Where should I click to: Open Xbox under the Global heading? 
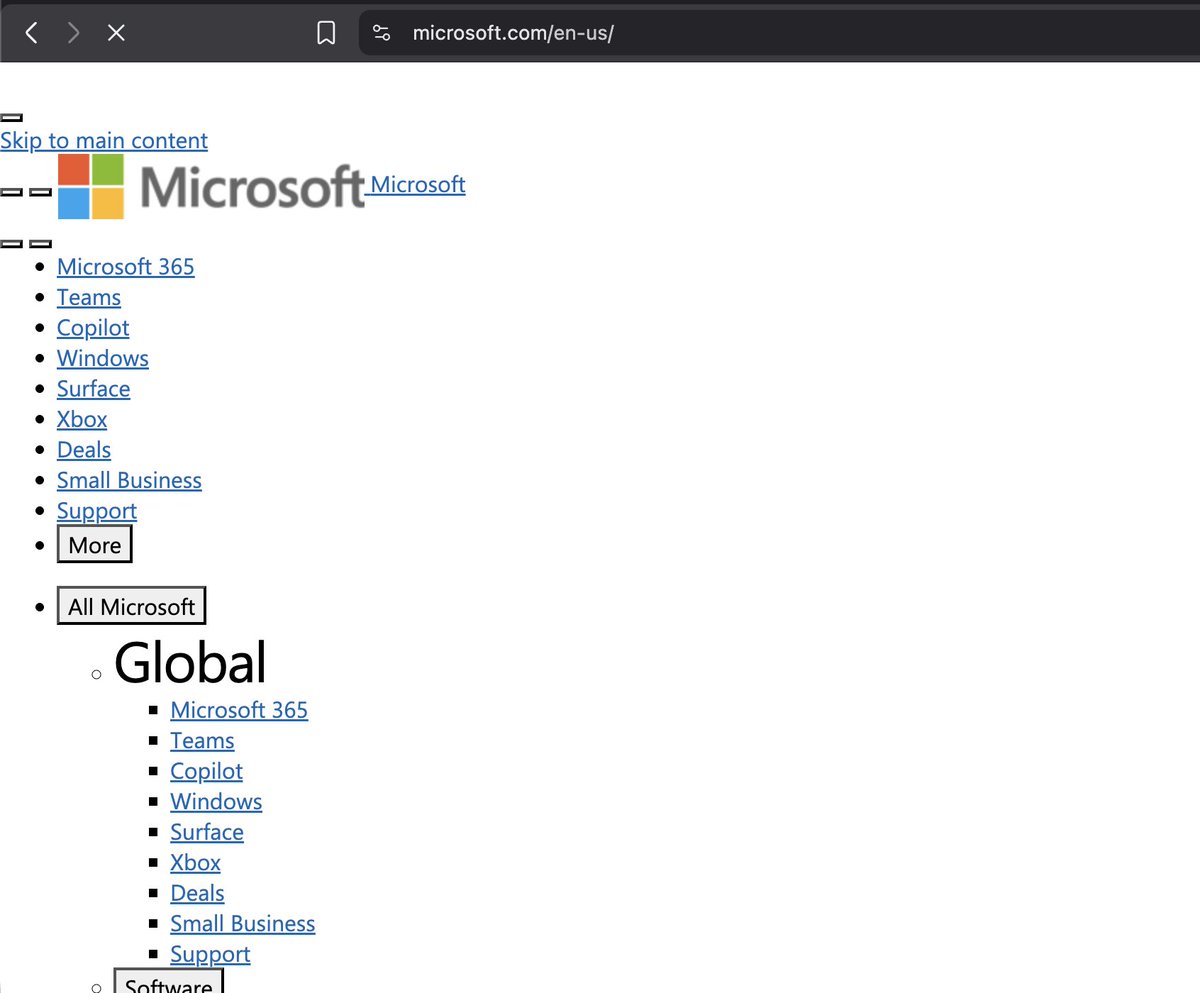tap(195, 862)
